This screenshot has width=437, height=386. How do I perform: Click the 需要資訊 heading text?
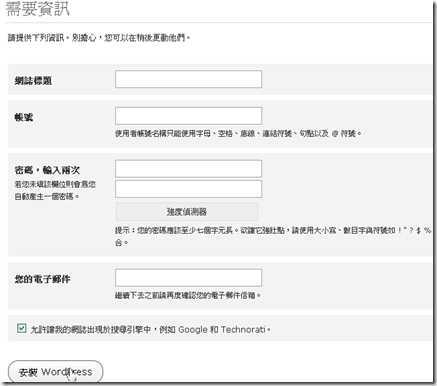[38, 9]
